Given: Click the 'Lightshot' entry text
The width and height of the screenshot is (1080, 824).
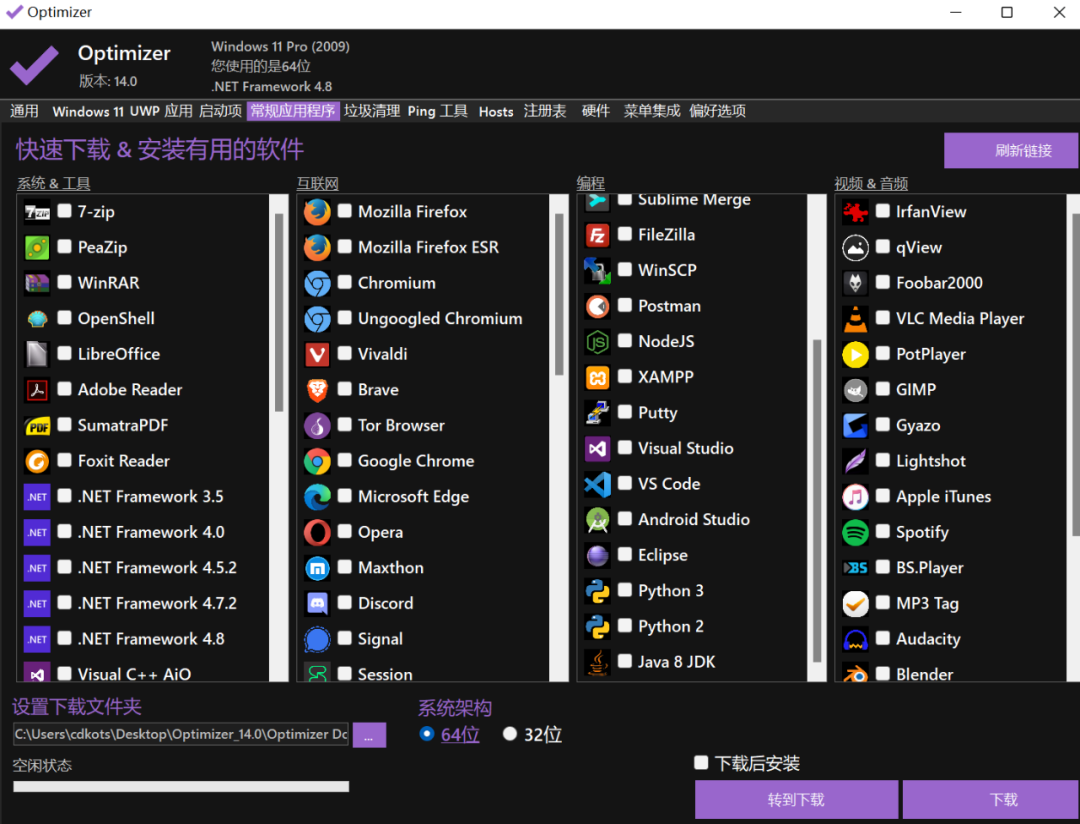Looking at the screenshot, I should (x=931, y=461).
